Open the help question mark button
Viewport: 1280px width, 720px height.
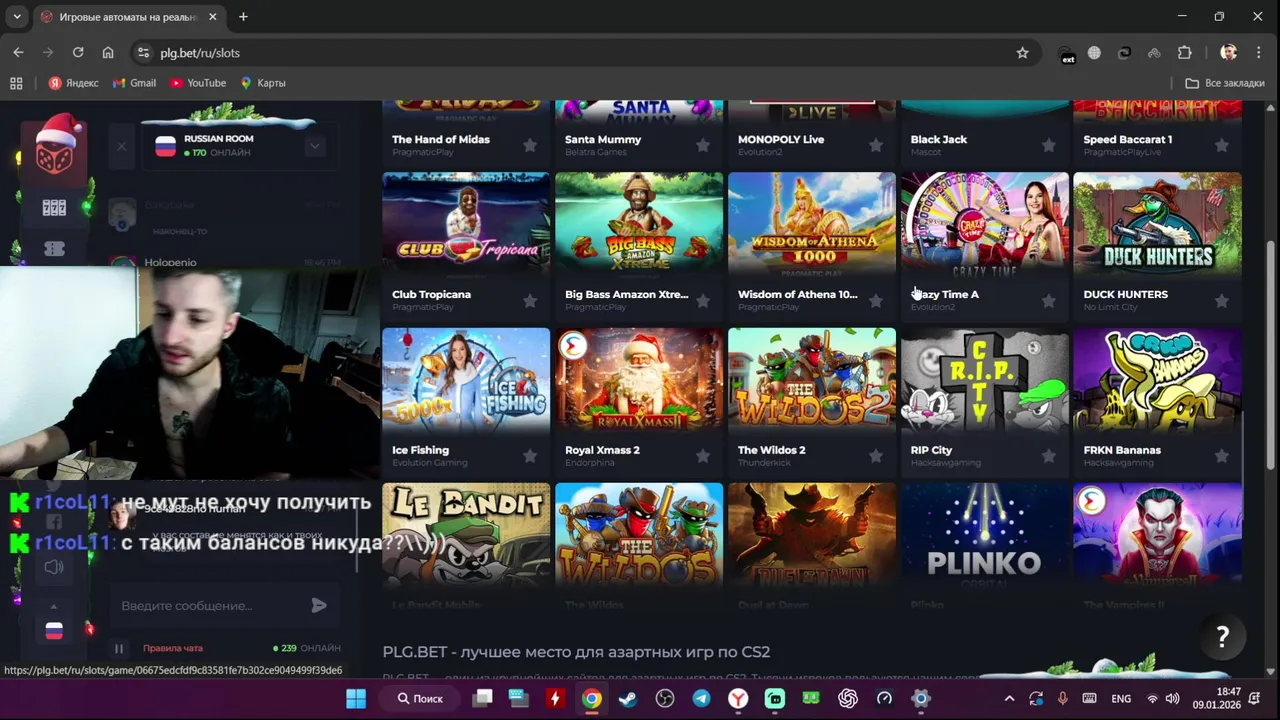(1222, 637)
